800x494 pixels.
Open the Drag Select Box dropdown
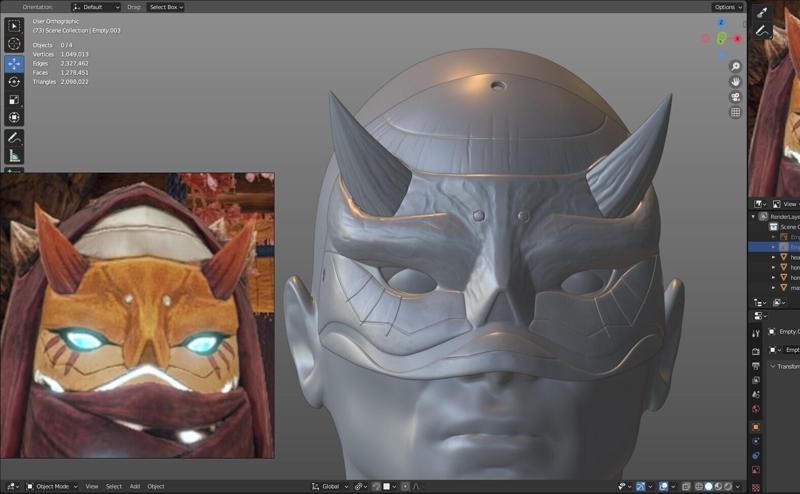point(165,7)
